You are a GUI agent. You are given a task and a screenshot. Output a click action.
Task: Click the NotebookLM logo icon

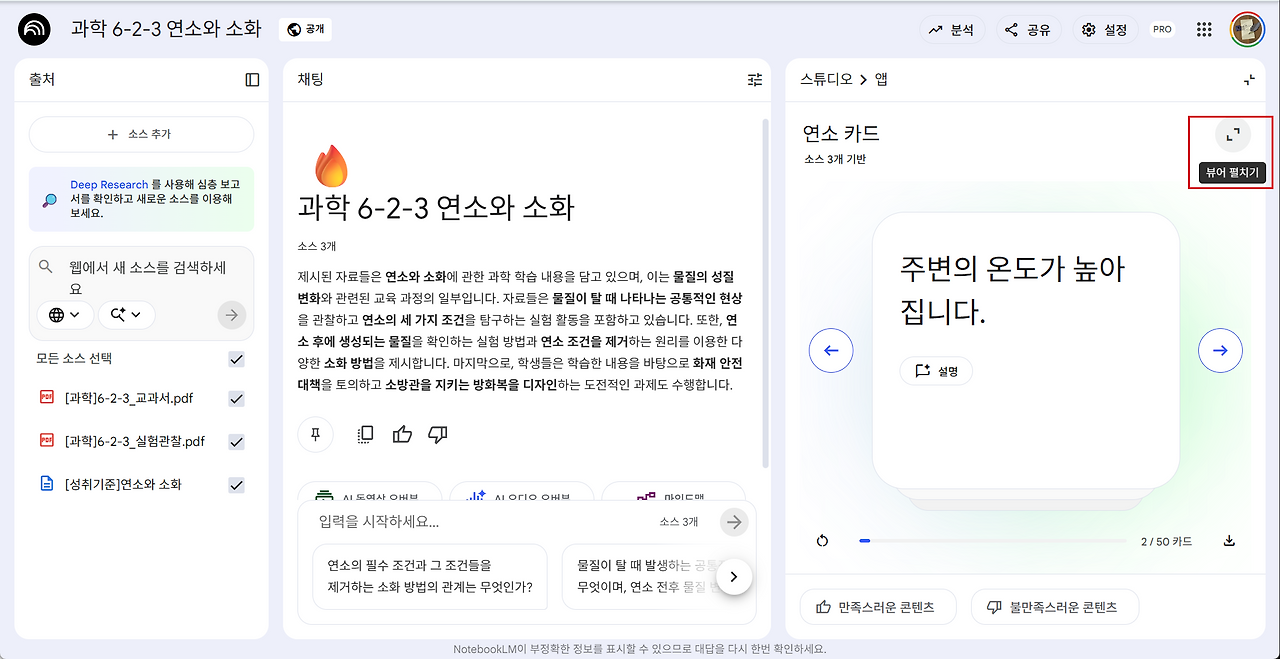click(x=34, y=29)
